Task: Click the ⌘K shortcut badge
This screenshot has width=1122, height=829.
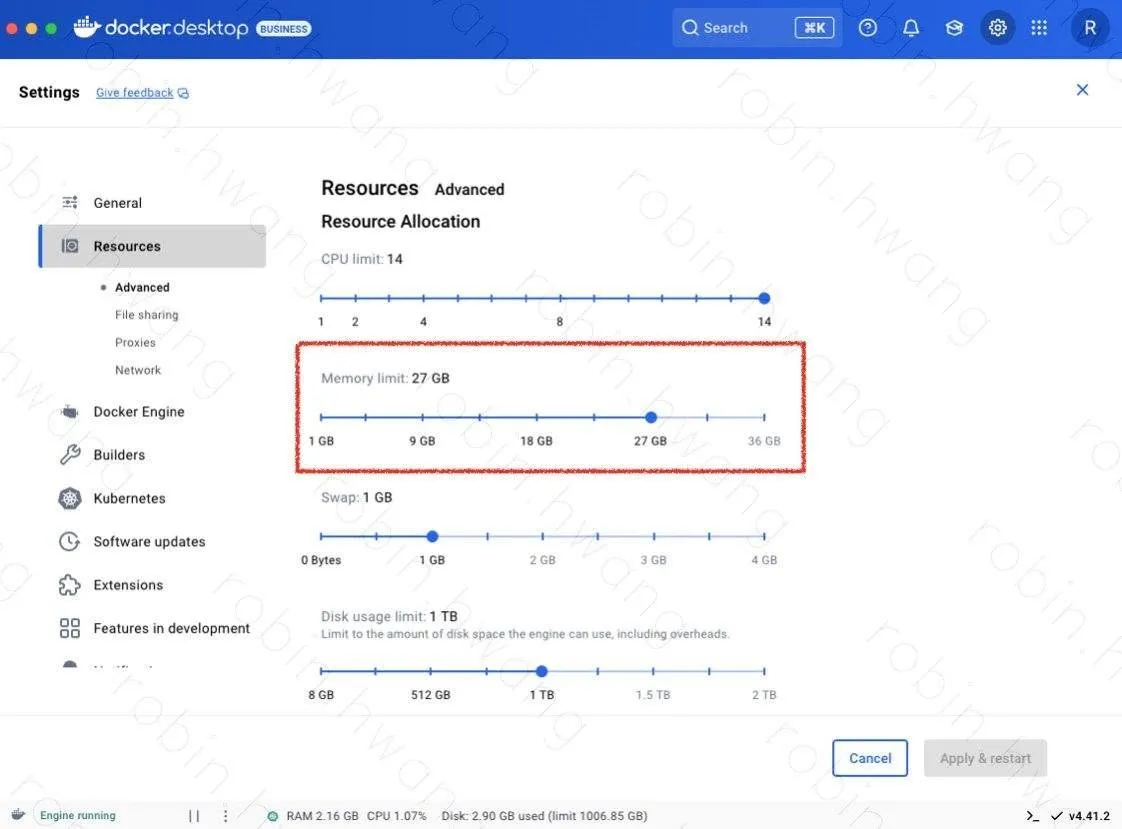Action: 814,28
